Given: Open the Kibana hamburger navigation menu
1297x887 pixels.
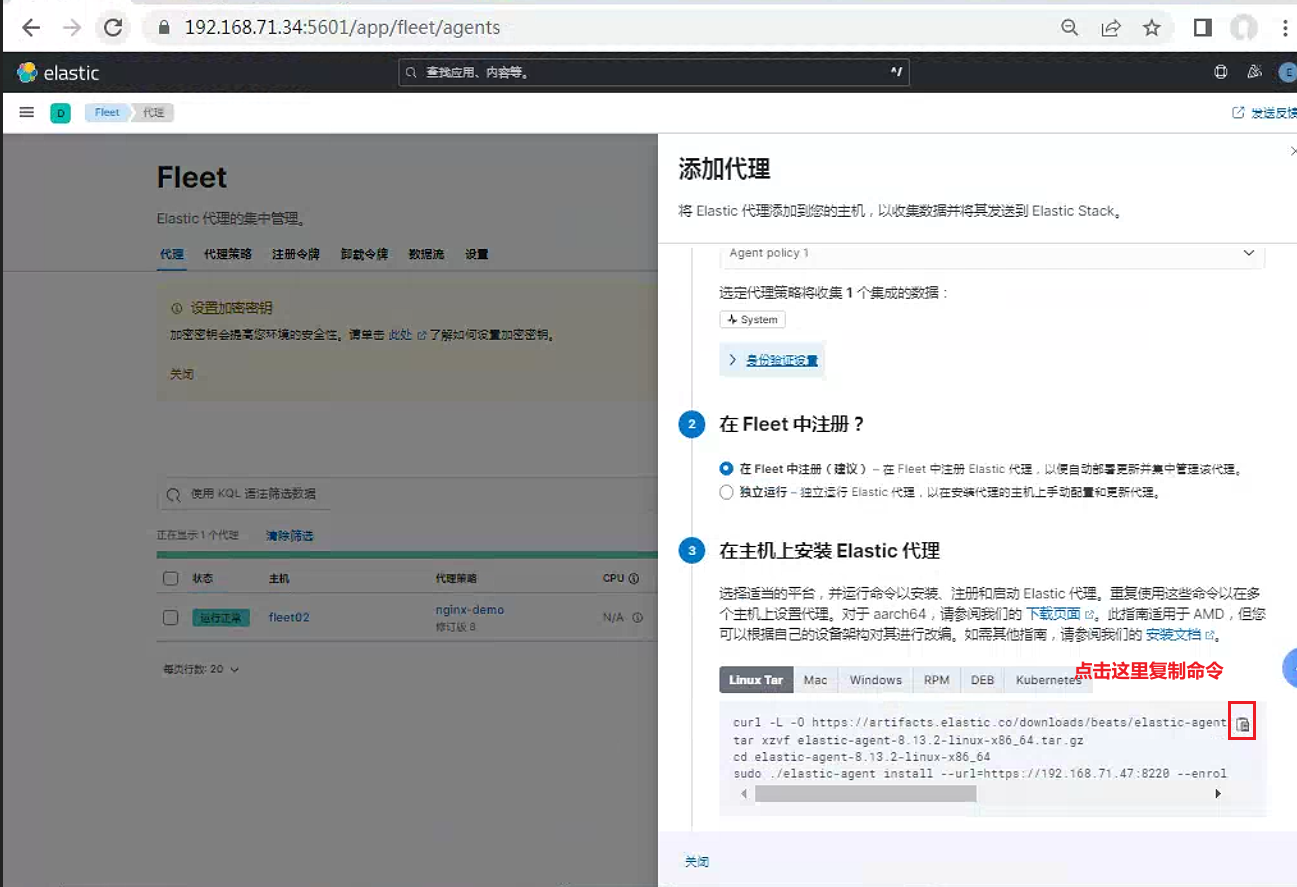Looking at the screenshot, I should [x=27, y=112].
